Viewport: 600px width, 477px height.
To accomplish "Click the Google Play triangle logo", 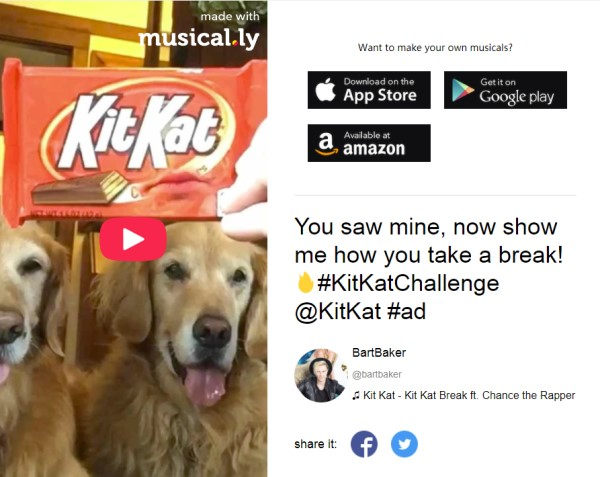I will pos(462,90).
